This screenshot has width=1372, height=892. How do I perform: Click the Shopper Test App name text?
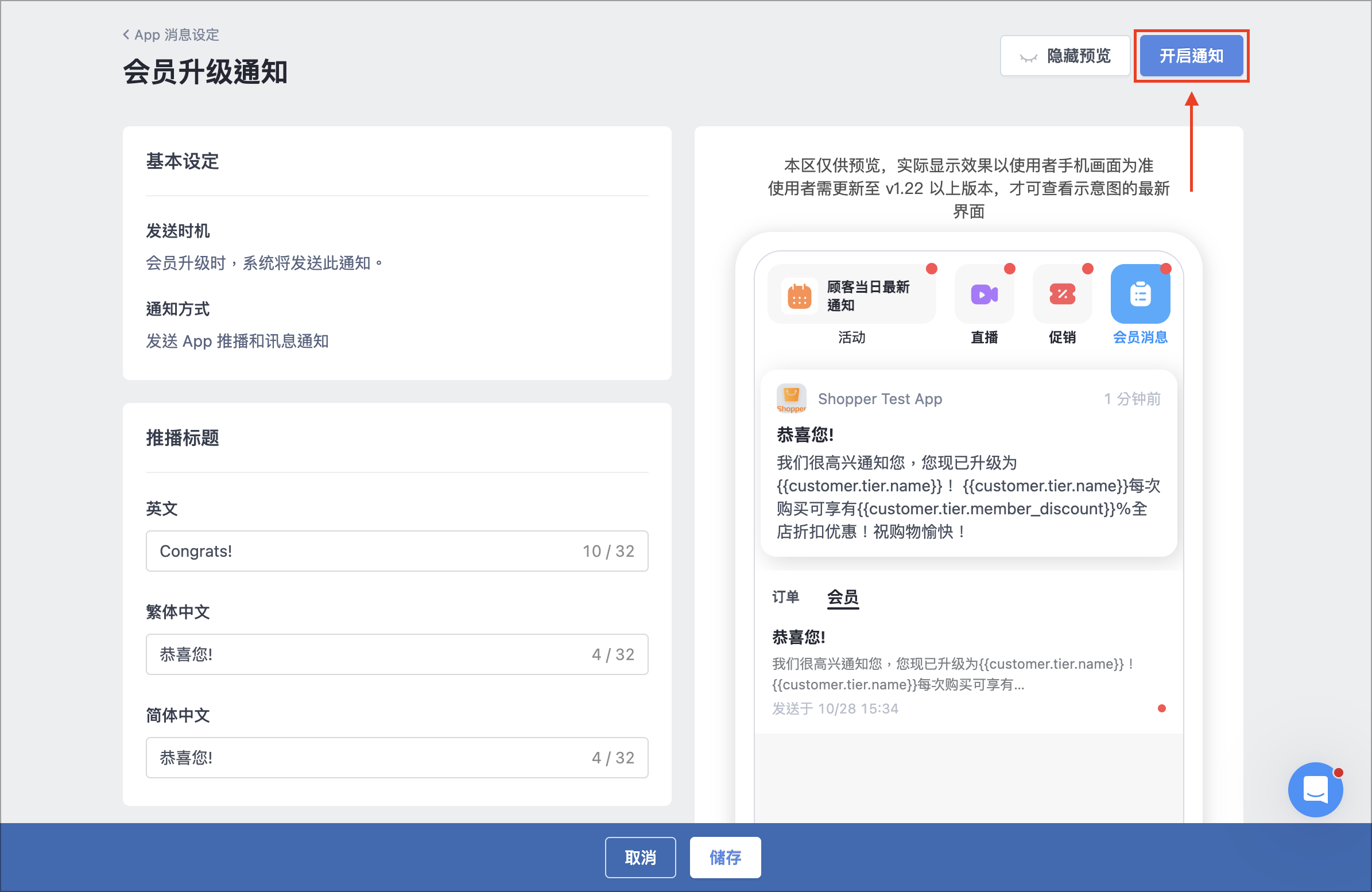click(x=879, y=399)
